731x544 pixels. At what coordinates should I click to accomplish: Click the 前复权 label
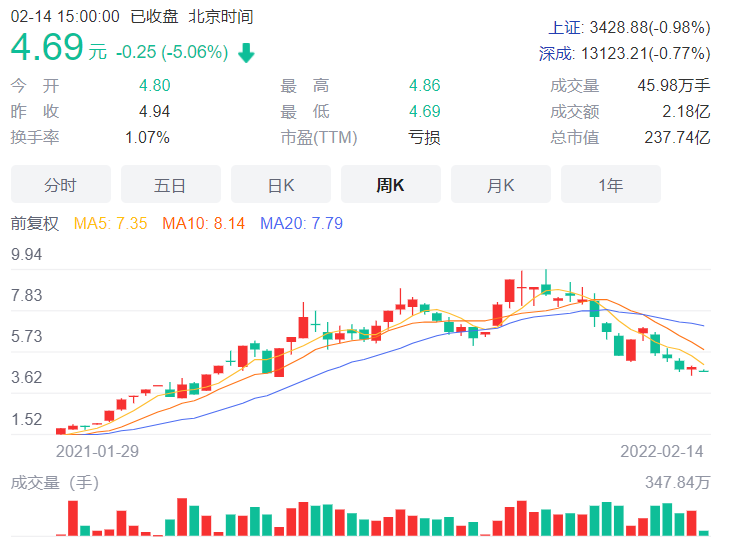35,223
